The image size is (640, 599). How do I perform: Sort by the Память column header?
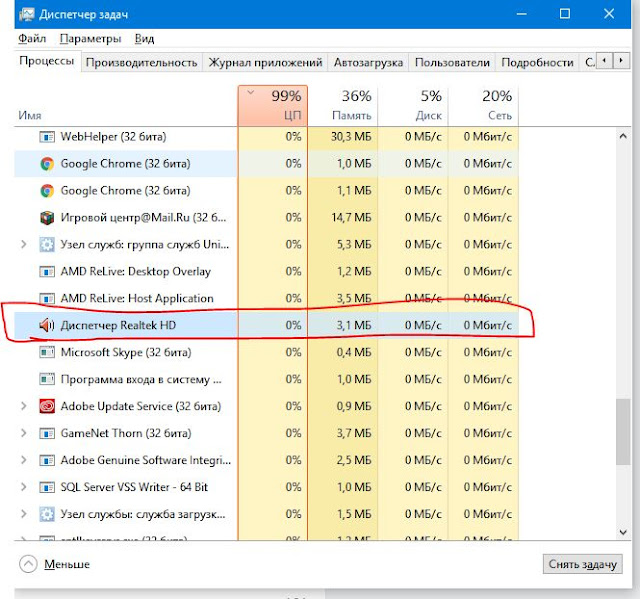point(343,106)
